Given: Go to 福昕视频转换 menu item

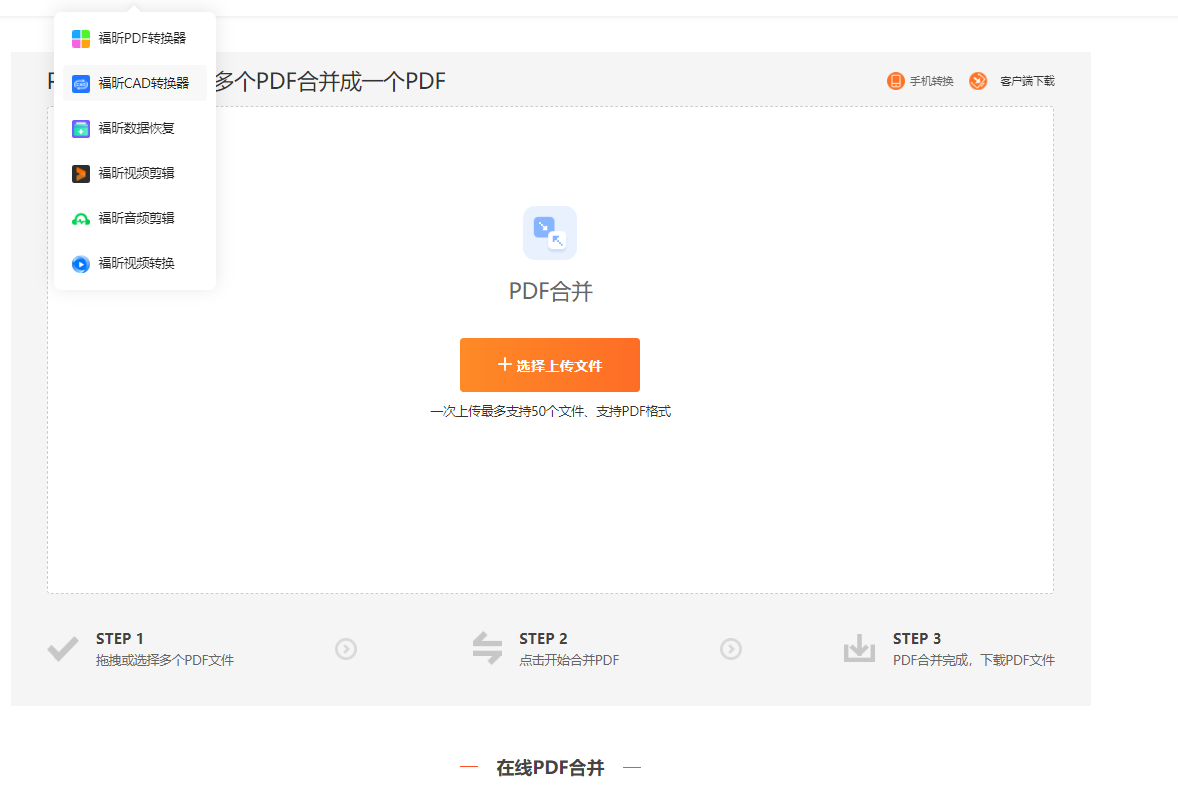Looking at the screenshot, I should point(134,264).
